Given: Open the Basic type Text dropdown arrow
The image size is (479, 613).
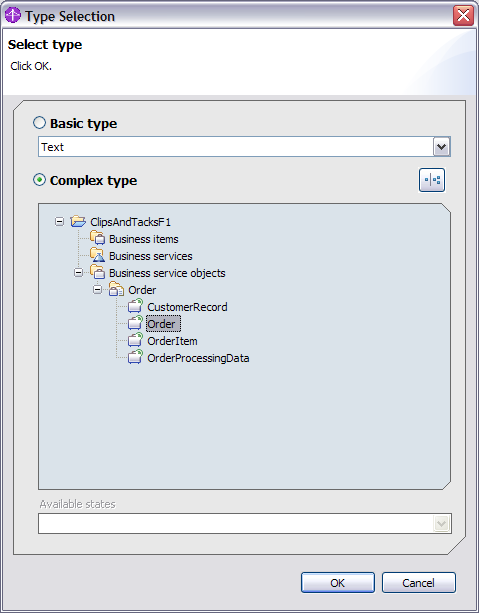Looking at the screenshot, I should pyautogui.click(x=441, y=147).
